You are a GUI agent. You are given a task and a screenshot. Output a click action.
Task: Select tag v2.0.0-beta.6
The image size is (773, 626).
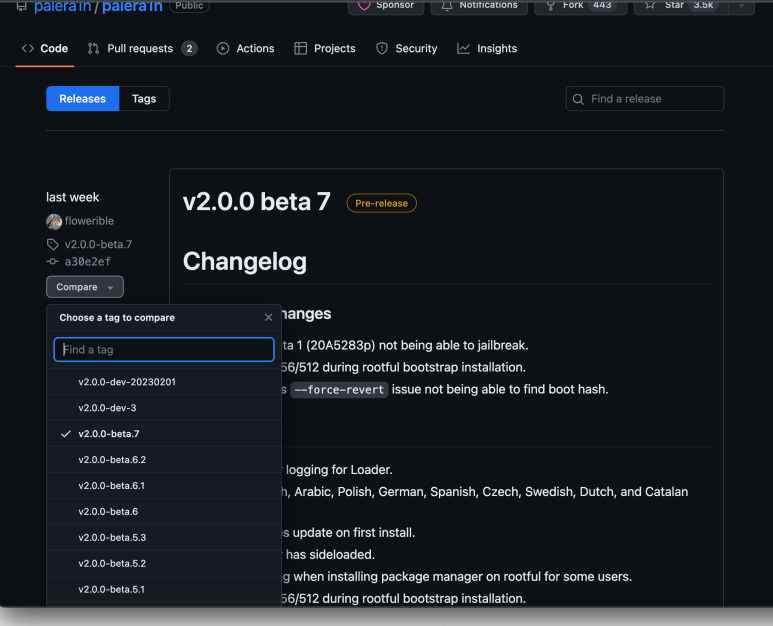click(164, 512)
